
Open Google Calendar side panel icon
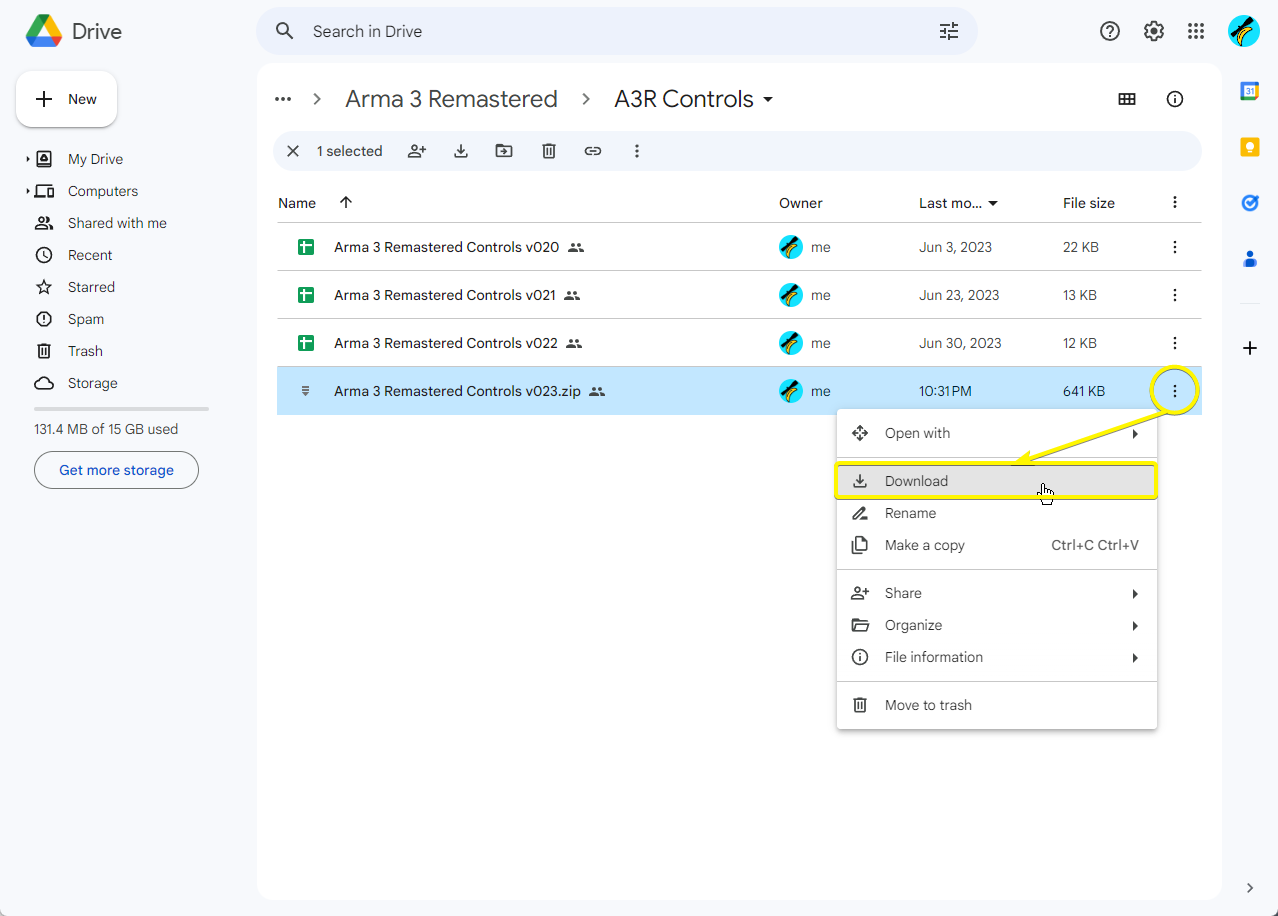coord(1250,91)
